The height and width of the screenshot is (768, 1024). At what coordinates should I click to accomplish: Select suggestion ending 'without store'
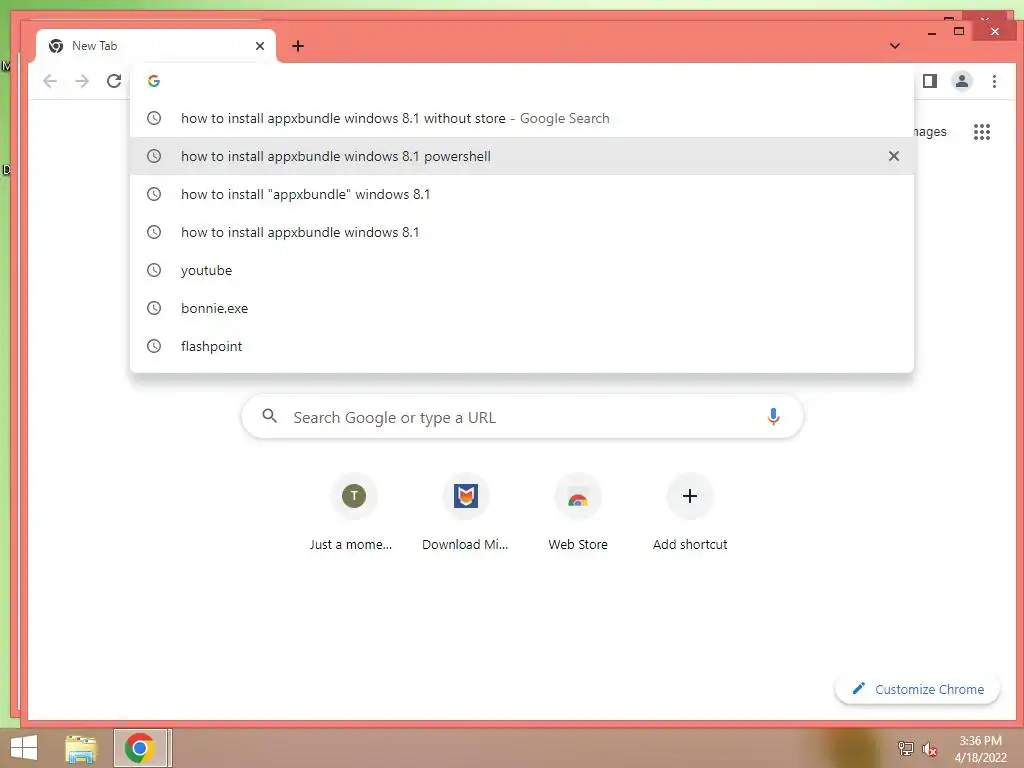click(x=522, y=118)
